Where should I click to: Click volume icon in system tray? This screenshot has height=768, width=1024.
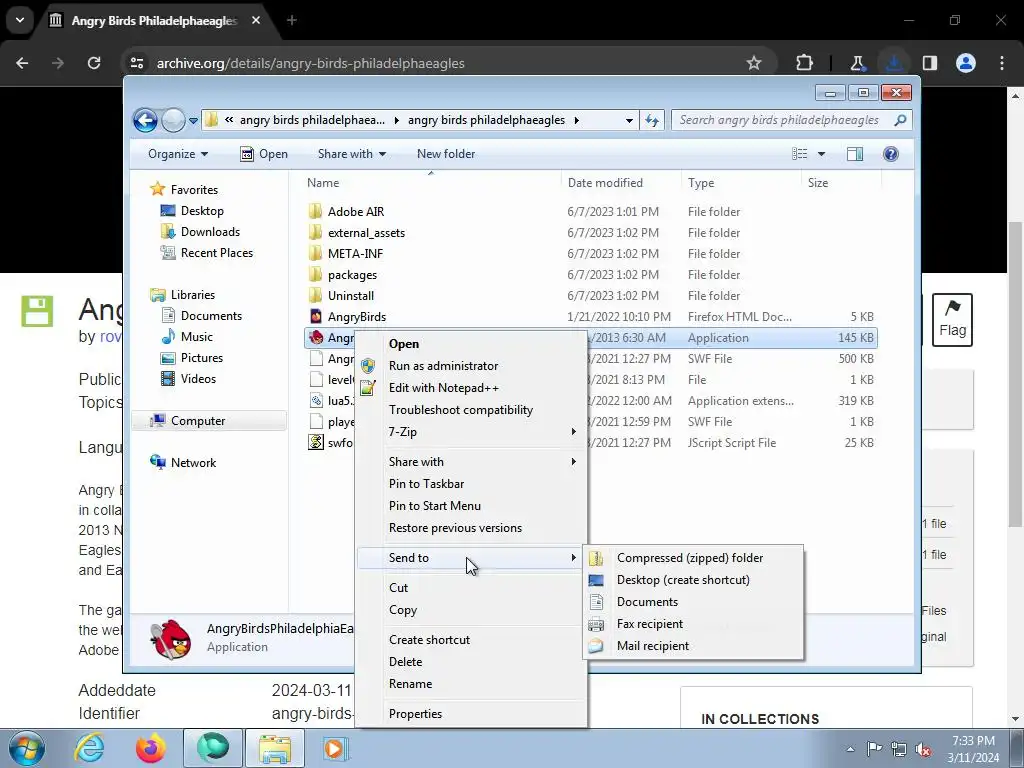pos(923,749)
